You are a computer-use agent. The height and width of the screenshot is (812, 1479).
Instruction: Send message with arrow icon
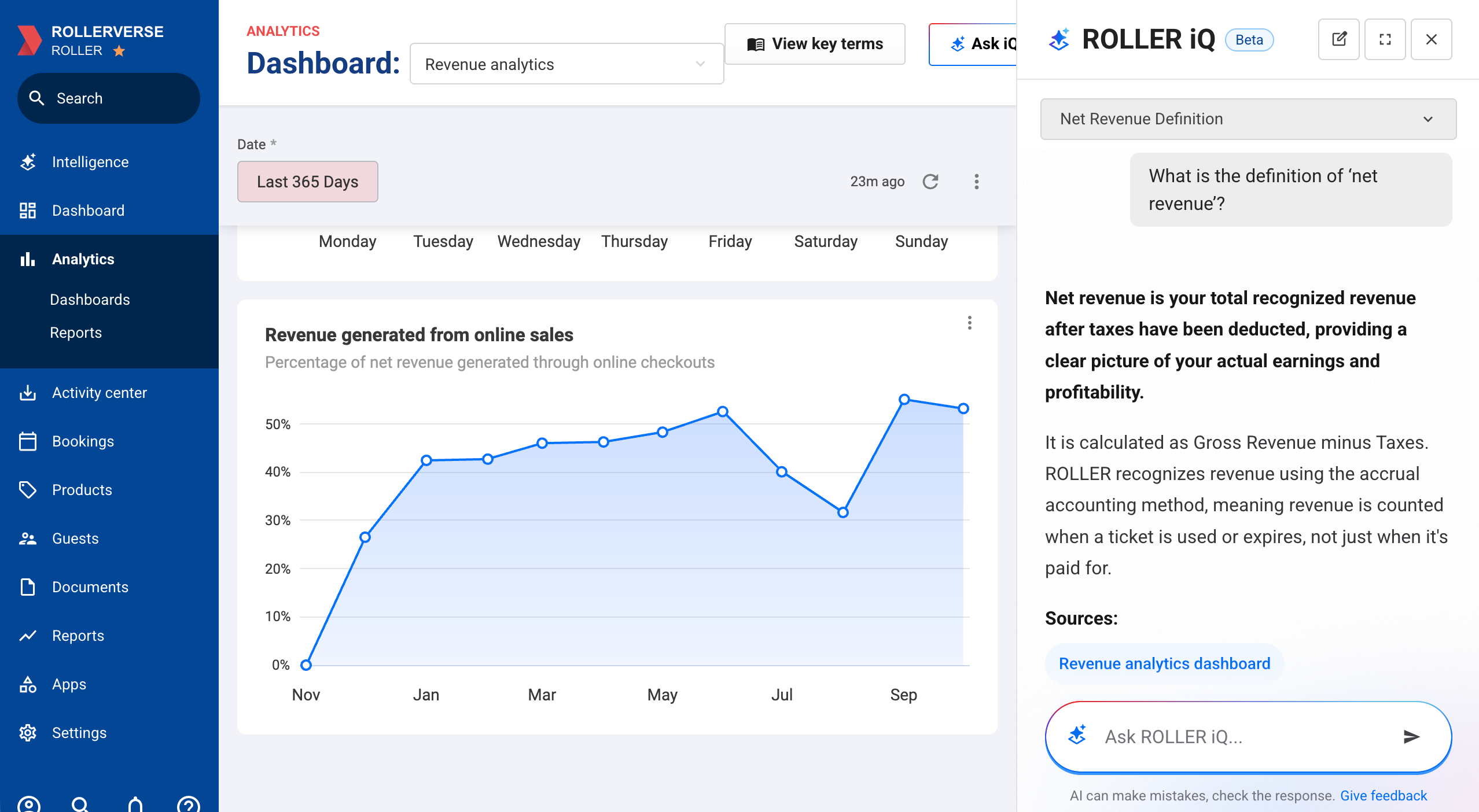[x=1411, y=736]
